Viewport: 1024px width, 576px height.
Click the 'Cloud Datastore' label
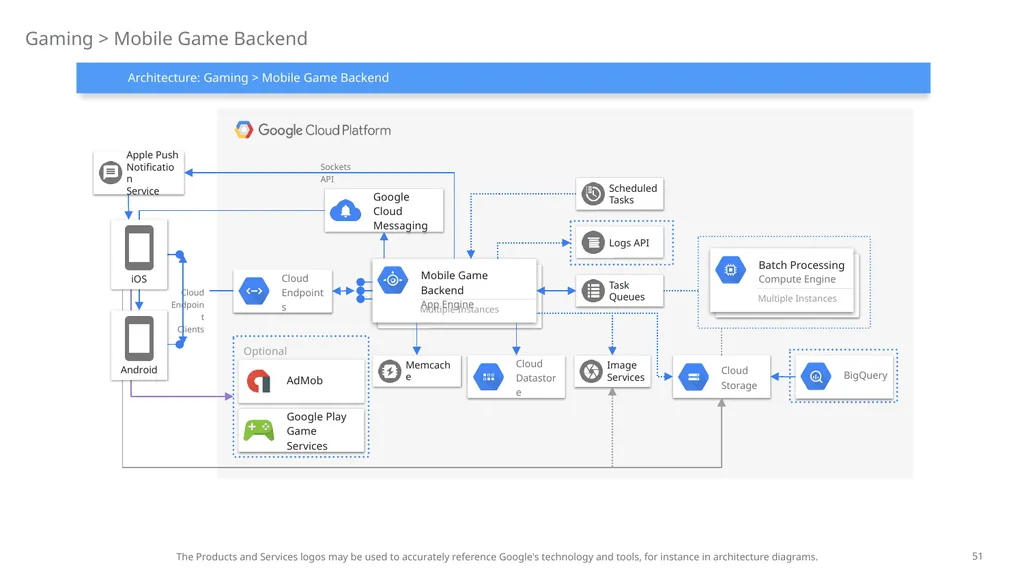[x=536, y=377]
